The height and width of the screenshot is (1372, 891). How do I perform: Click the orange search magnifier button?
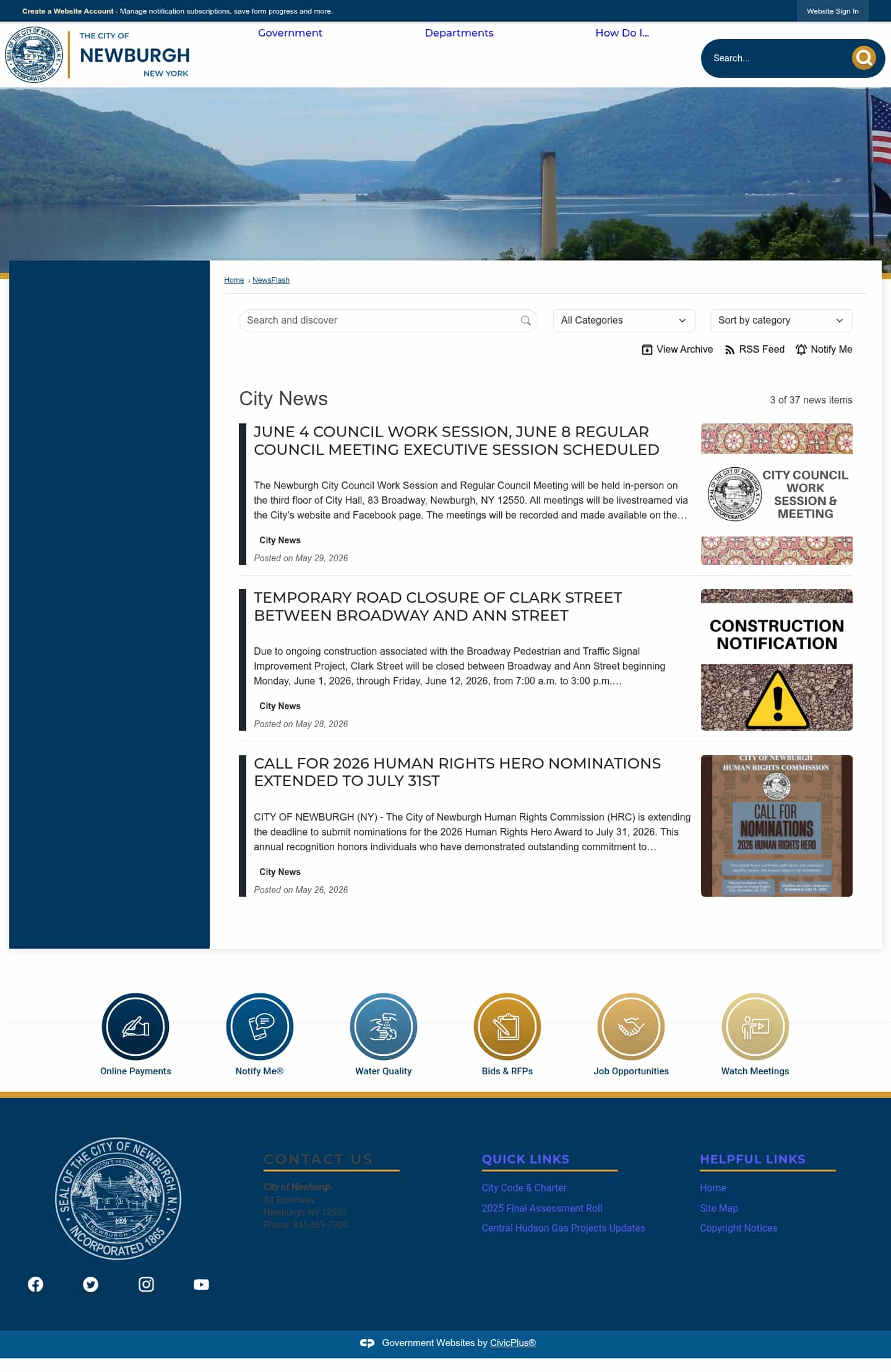(x=864, y=58)
